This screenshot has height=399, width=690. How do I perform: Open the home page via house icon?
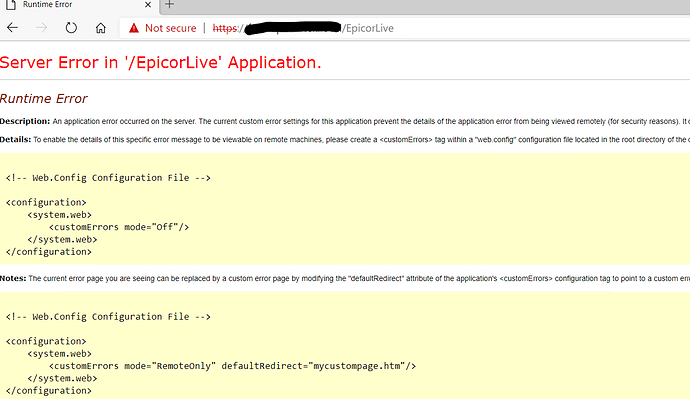tap(101, 28)
